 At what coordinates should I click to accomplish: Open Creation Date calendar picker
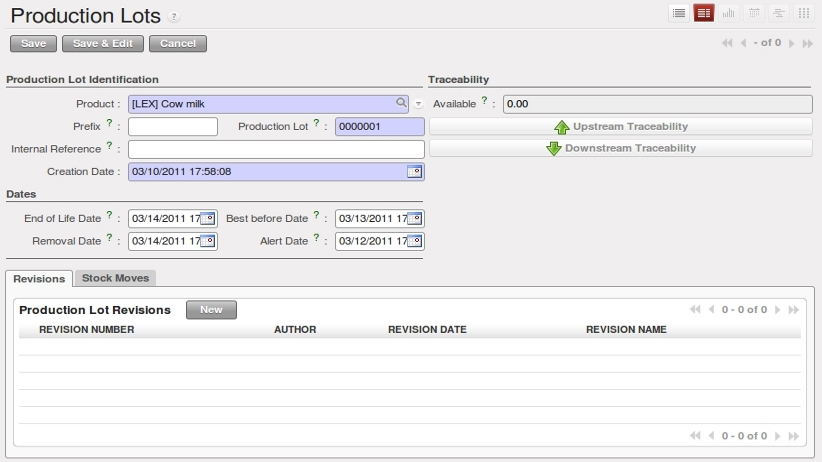point(414,172)
